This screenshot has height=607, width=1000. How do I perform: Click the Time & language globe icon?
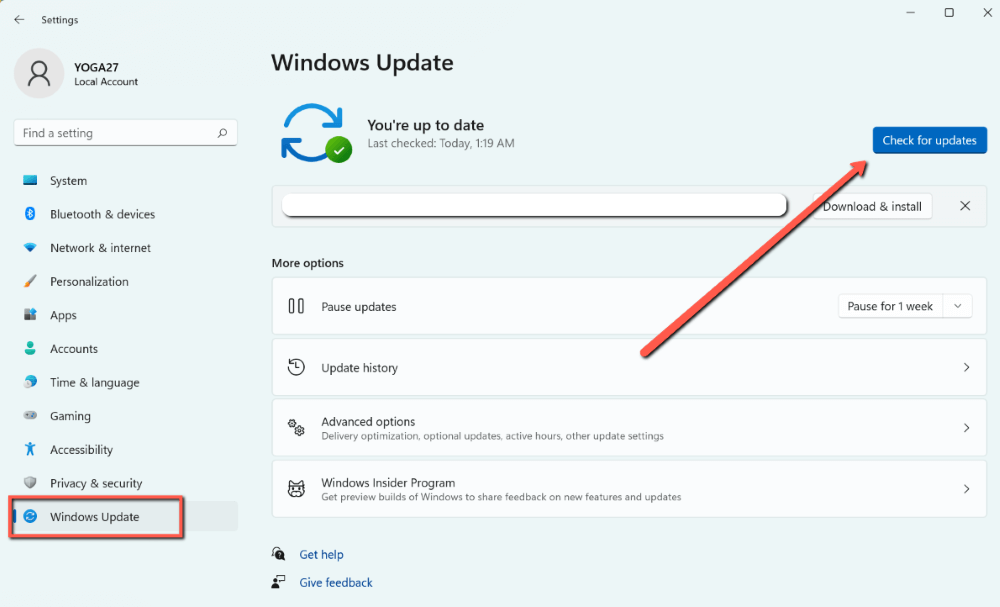tap(30, 382)
